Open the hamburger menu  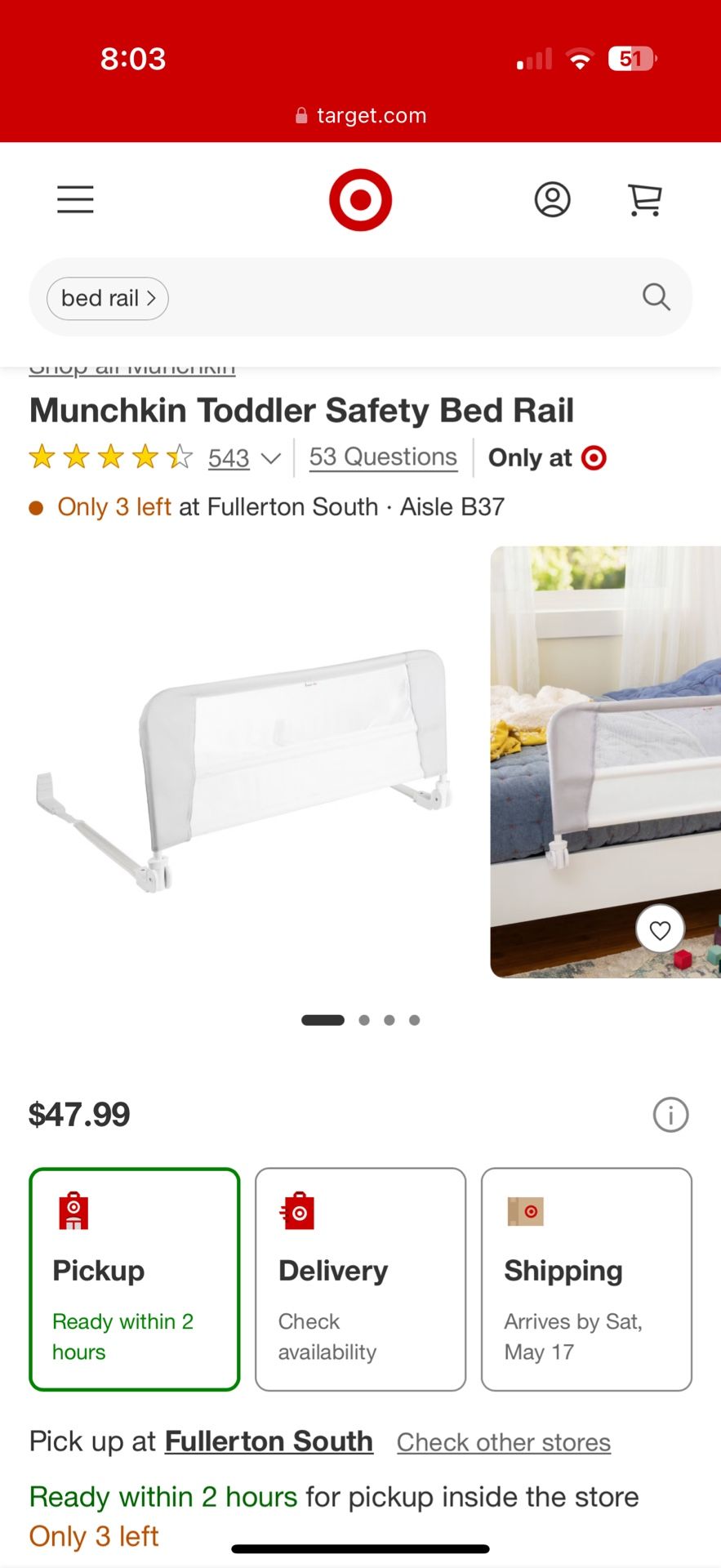pos(75,199)
